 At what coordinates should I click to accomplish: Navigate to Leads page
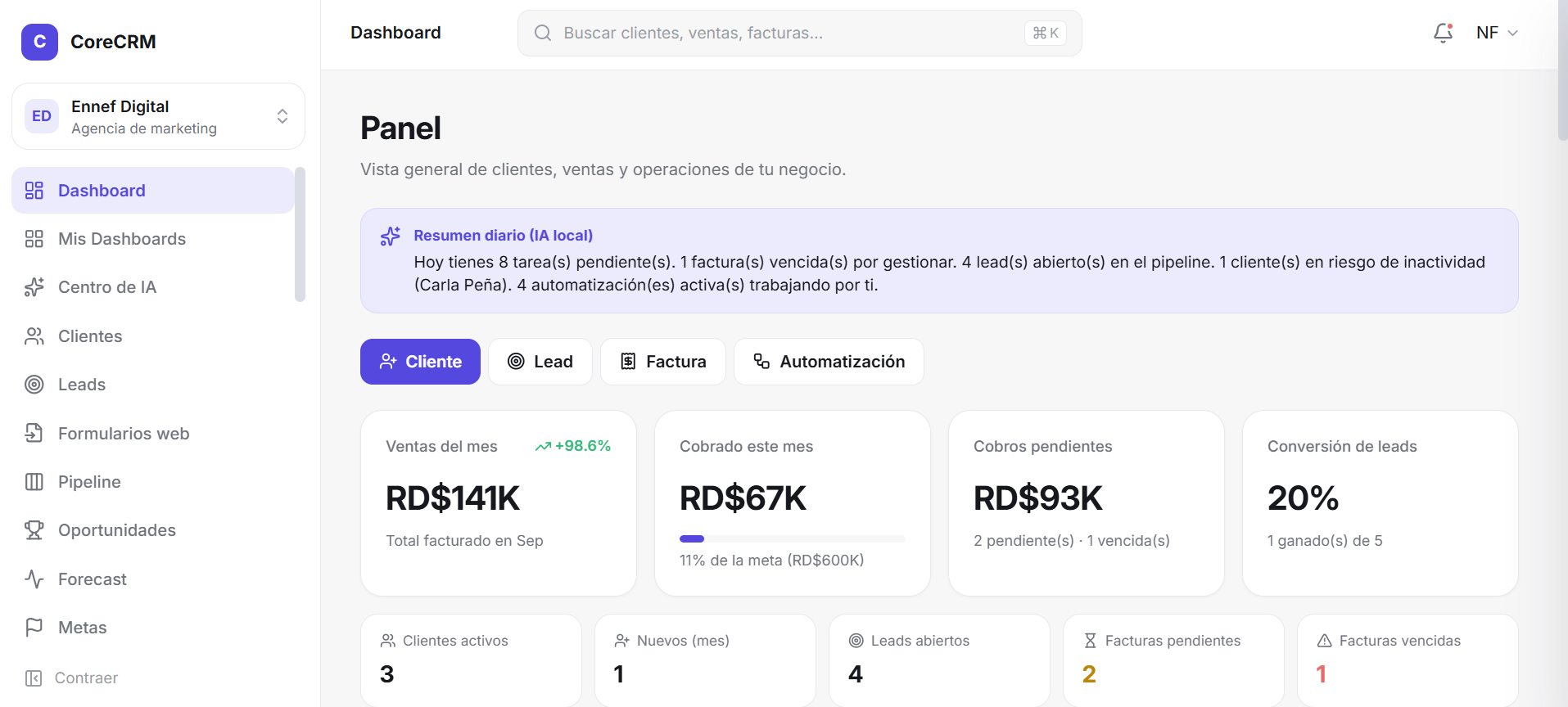click(x=152, y=385)
